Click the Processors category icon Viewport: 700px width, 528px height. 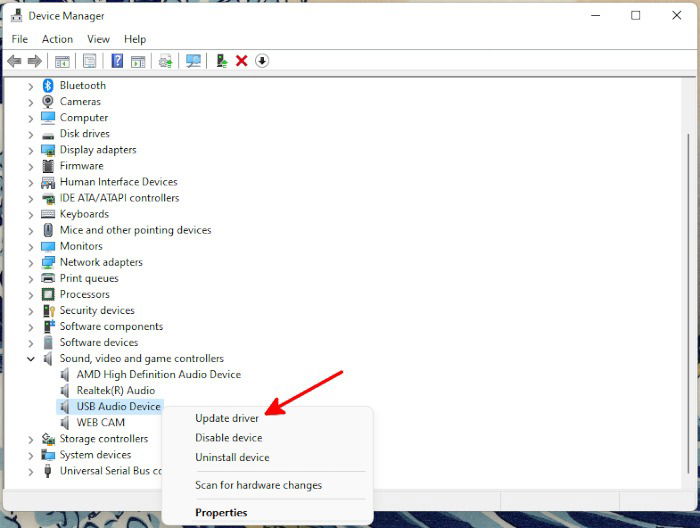[48, 294]
